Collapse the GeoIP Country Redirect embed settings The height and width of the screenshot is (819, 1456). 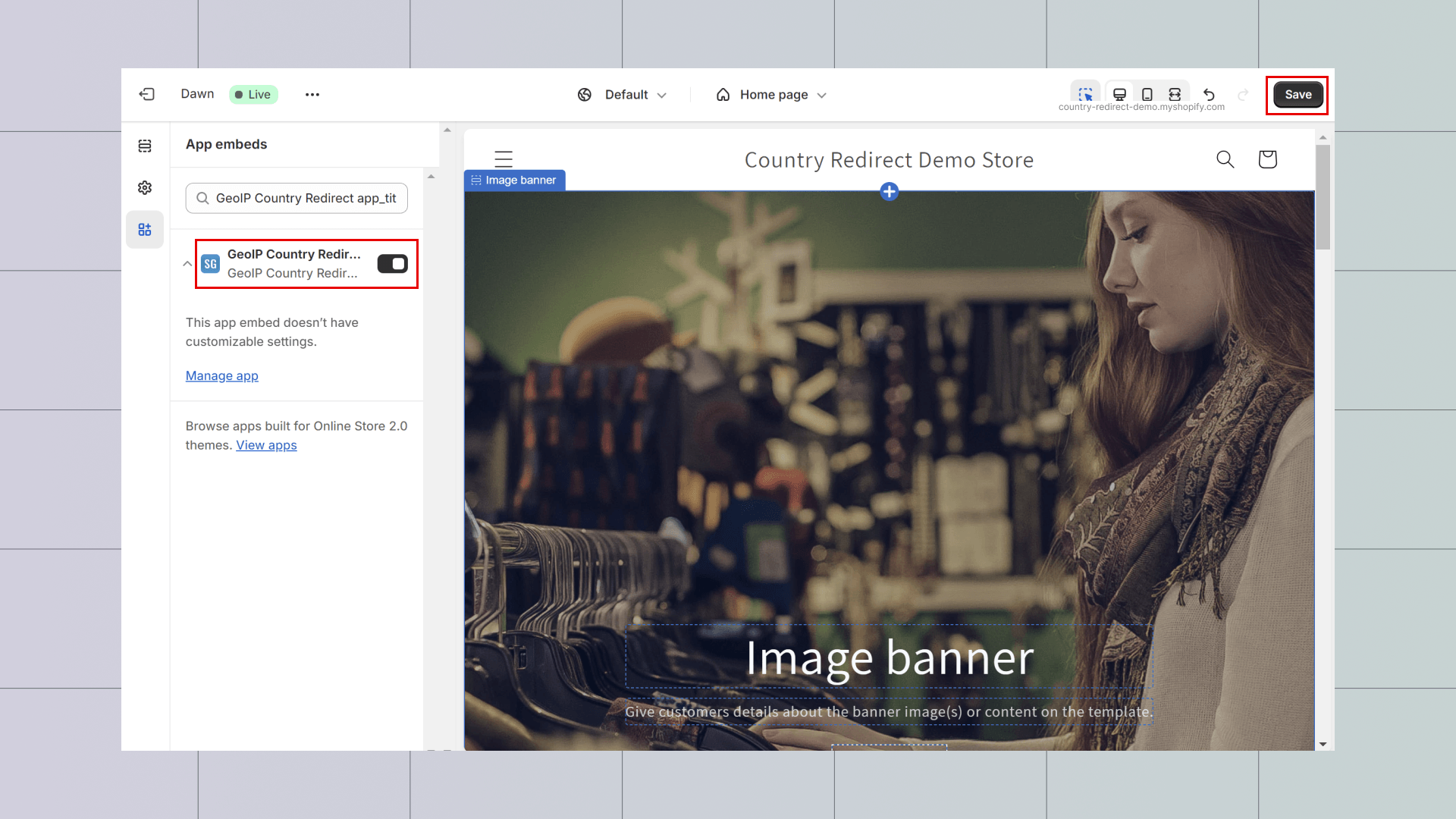point(187,264)
